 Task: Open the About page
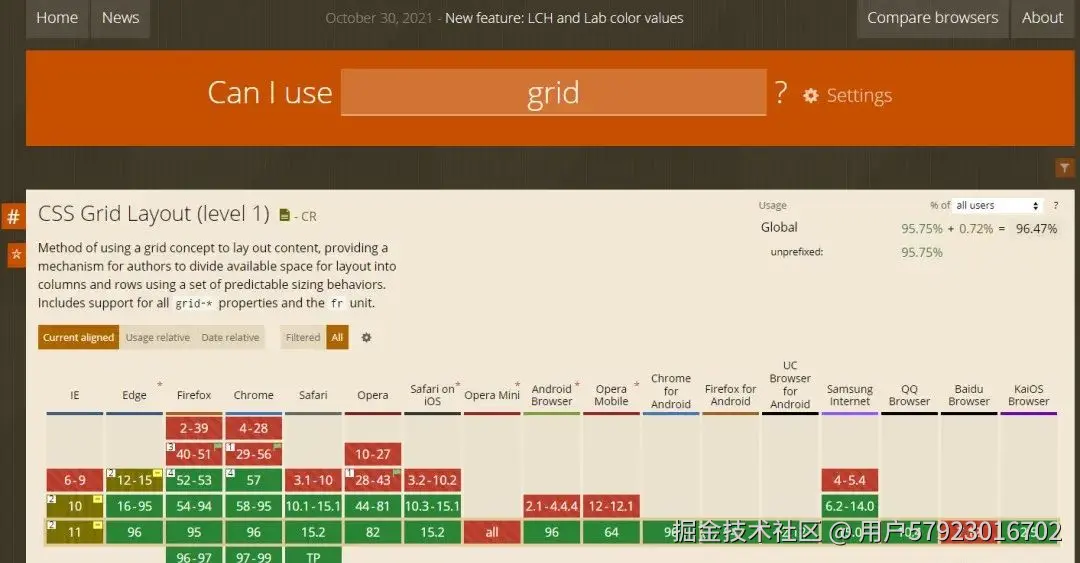[x=1042, y=18]
